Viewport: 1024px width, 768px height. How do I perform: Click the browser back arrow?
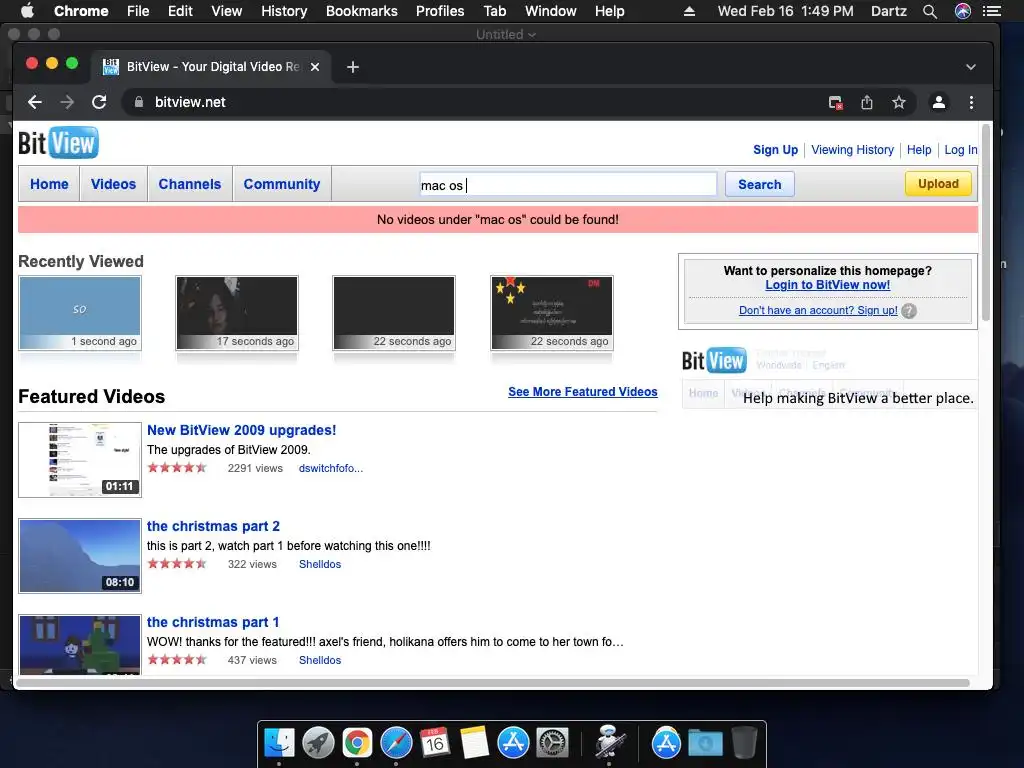coord(35,102)
